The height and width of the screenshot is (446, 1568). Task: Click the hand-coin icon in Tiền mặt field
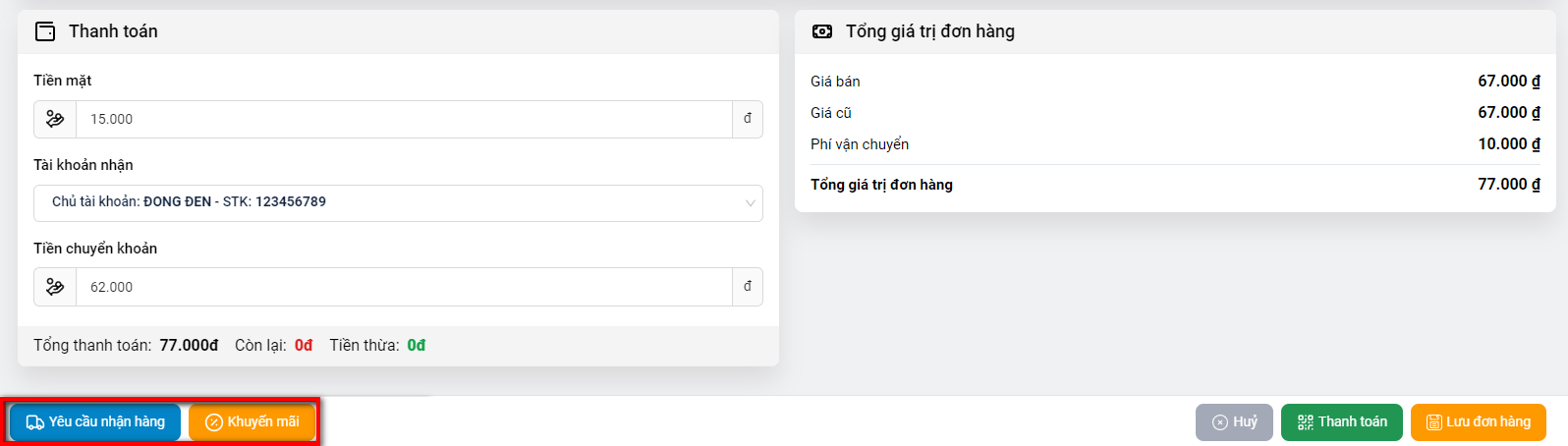click(55, 119)
